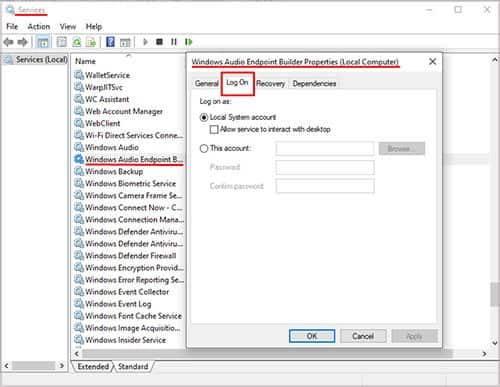Click the gear icon beside Windows Event Collector
The image size is (500, 387).
79,292
